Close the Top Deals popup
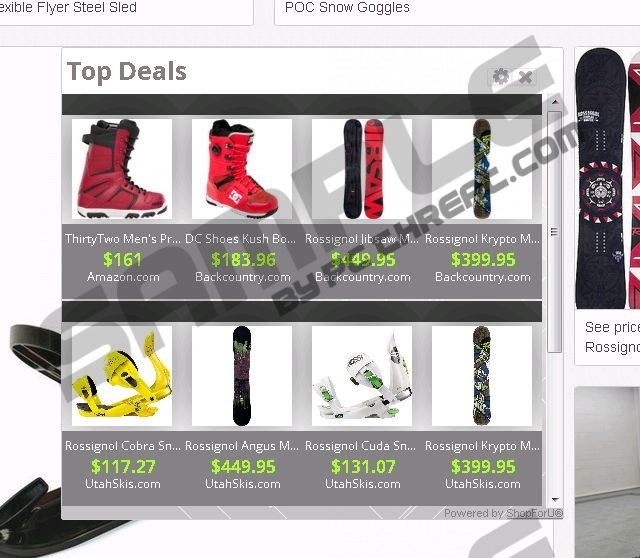Image resolution: width=640 pixels, height=558 pixels. pos(526,77)
